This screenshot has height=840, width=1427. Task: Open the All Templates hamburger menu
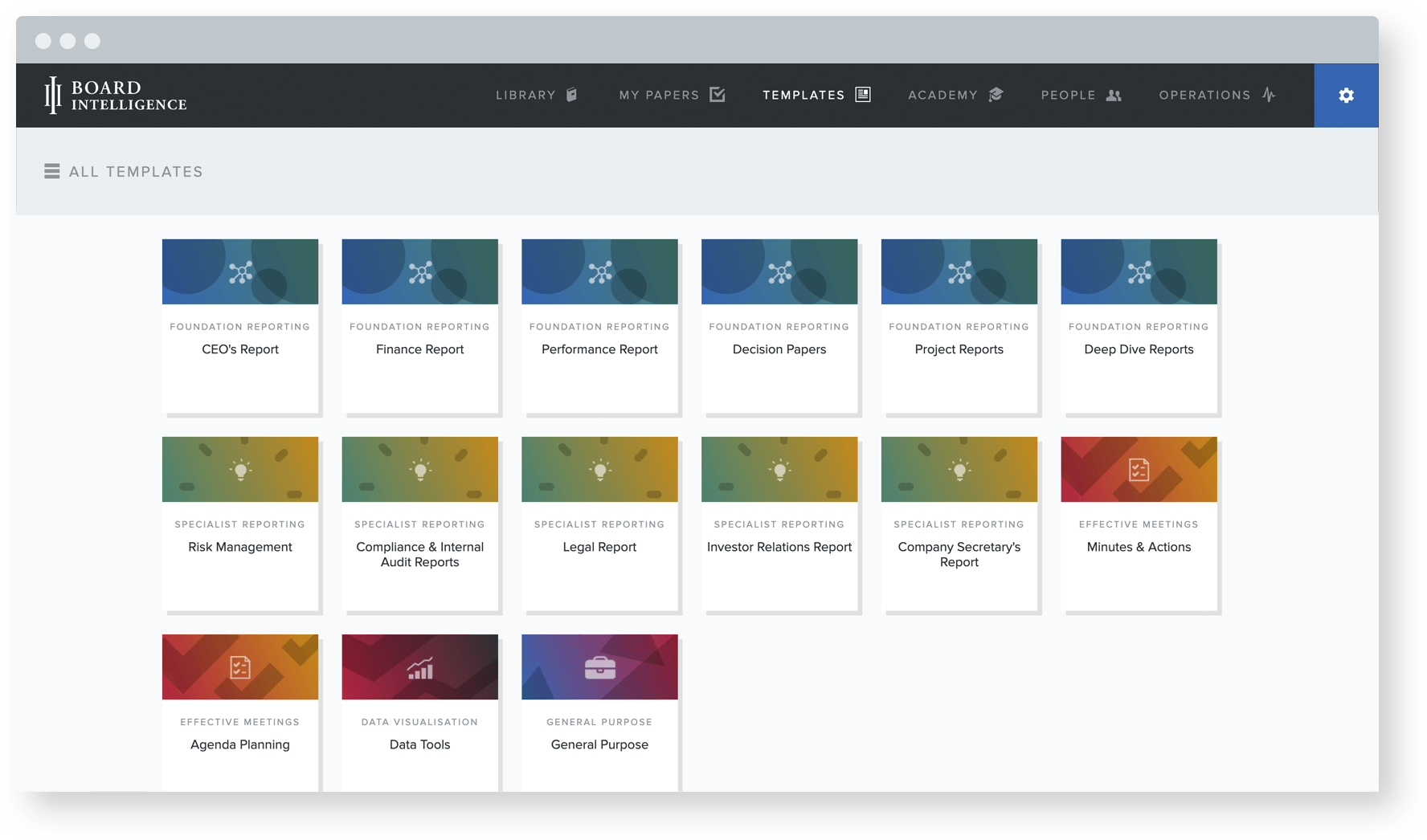pos(52,172)
